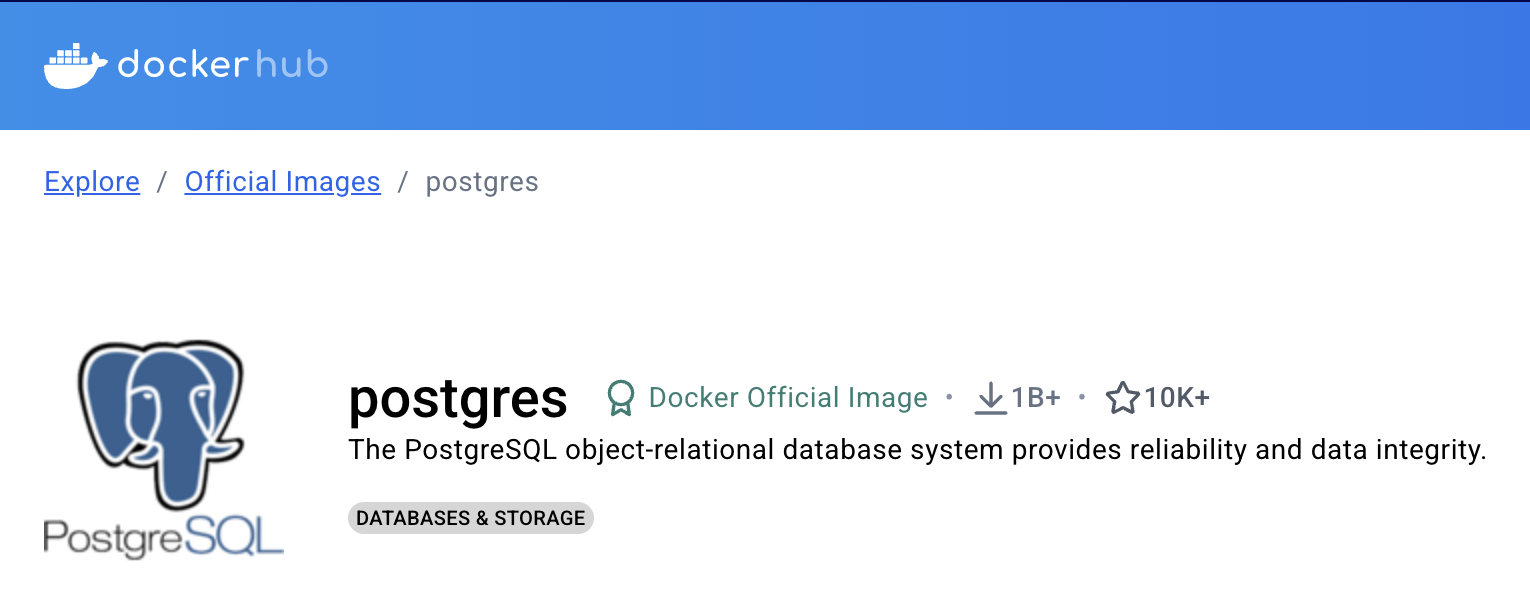
Task: Click the 1B+ pulls count
Action: 1036,398
